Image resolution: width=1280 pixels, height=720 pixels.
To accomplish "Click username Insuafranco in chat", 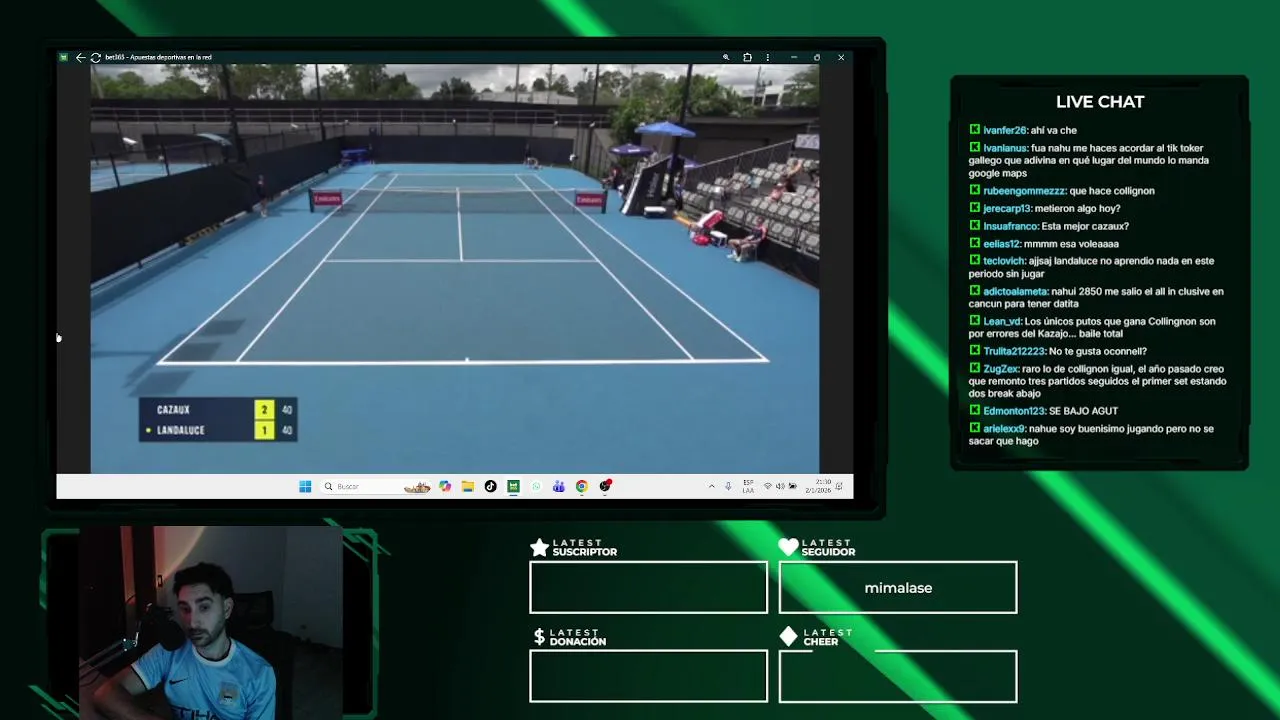I will [1010, 226].
